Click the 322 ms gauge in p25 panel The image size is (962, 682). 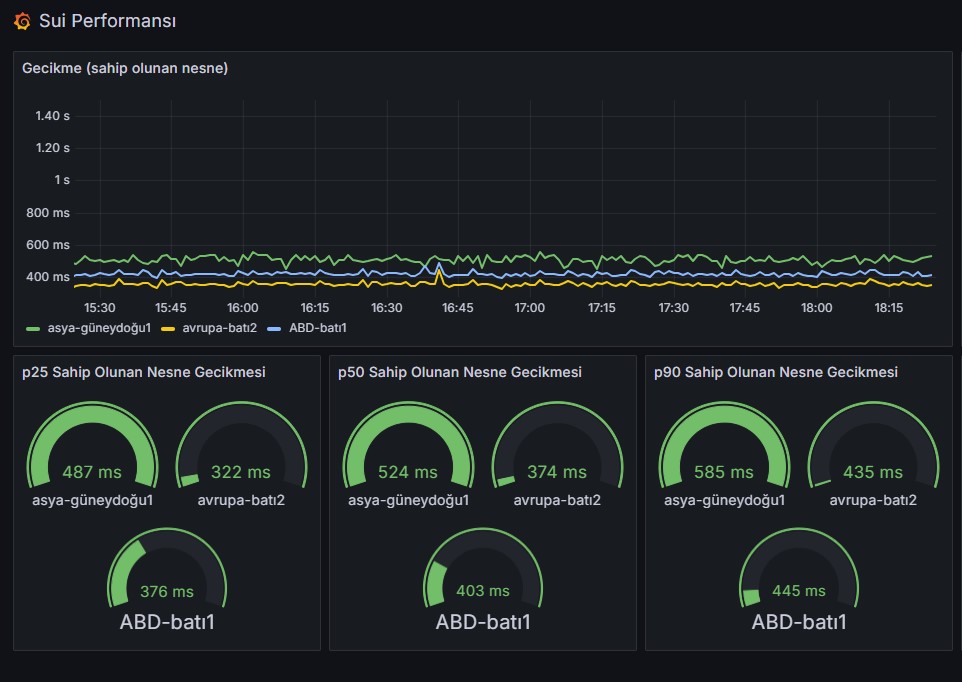(x=241, y=445)
